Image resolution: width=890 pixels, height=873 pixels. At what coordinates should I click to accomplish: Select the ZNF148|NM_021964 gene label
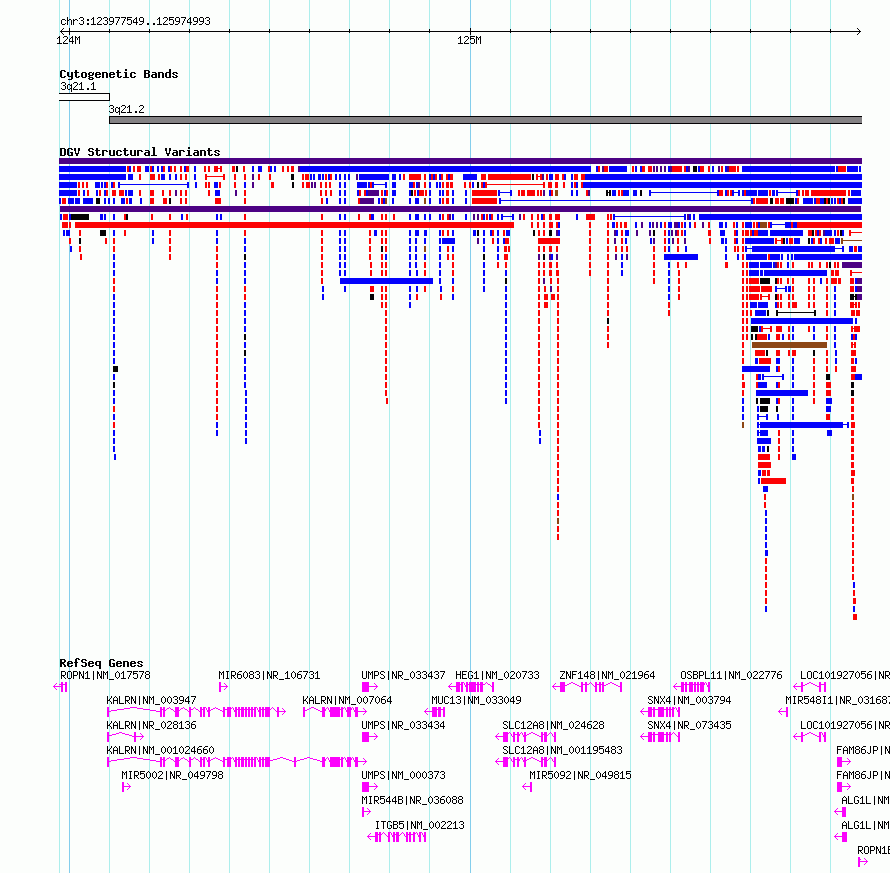(x=607, y=675)
